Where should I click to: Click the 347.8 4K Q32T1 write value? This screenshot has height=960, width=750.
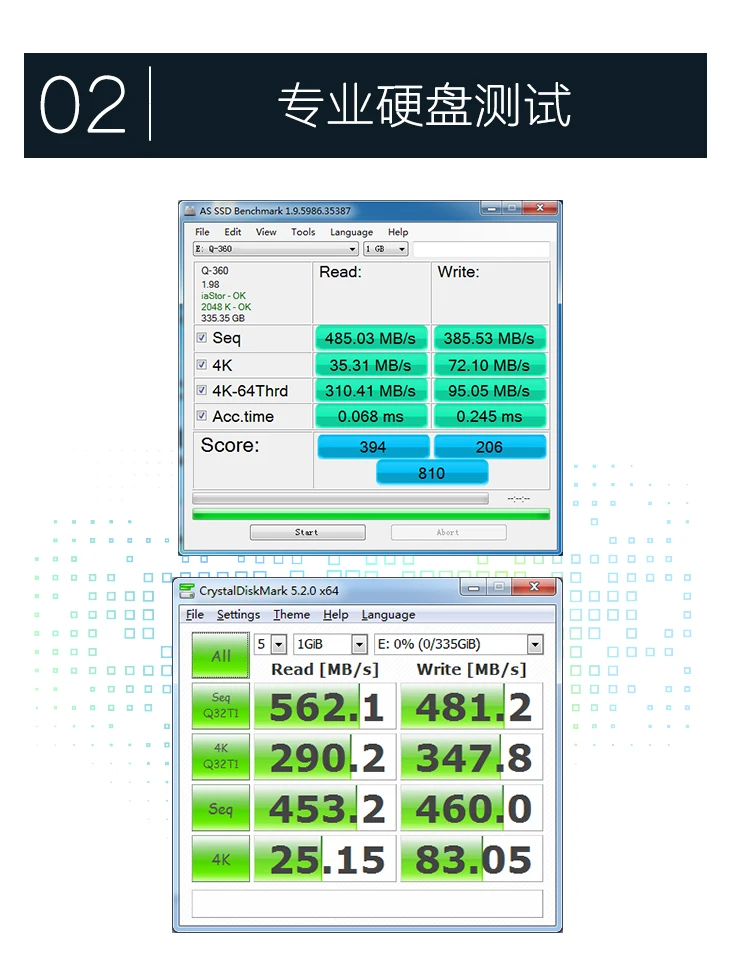(x=471, y=757)
